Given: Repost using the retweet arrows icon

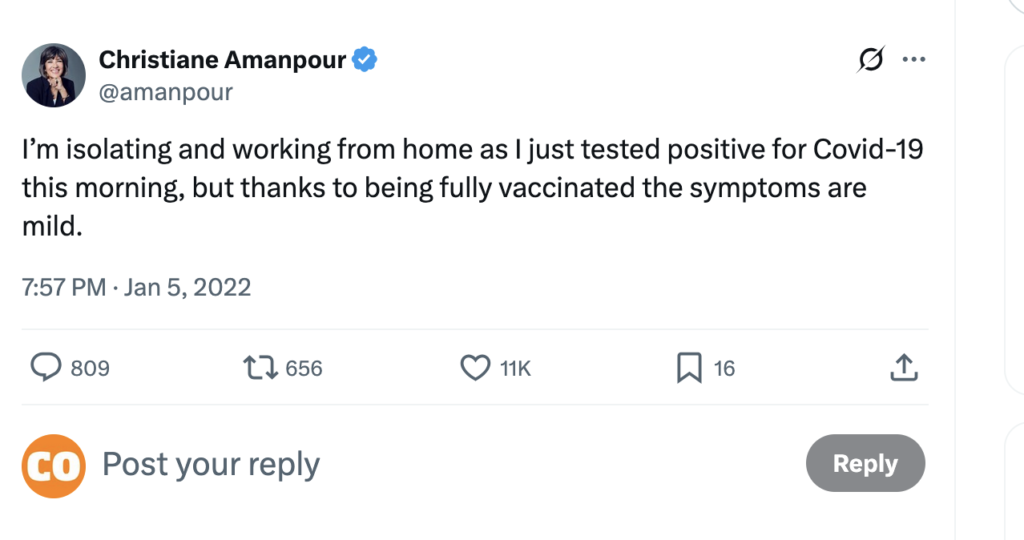Looking at the screenshot, I should click(261, 368).
